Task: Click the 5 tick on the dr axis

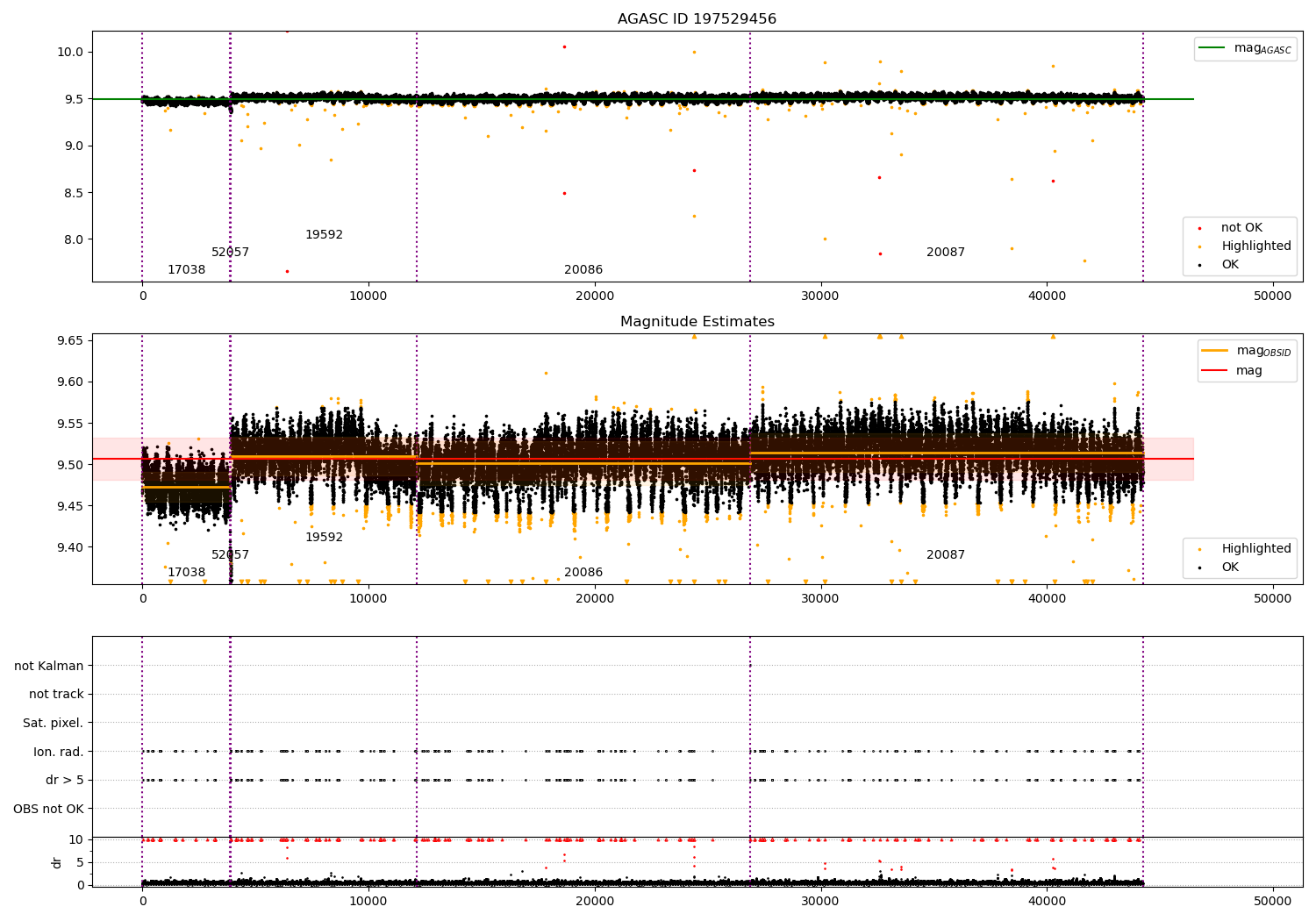Action: click(x=80, y=862)
